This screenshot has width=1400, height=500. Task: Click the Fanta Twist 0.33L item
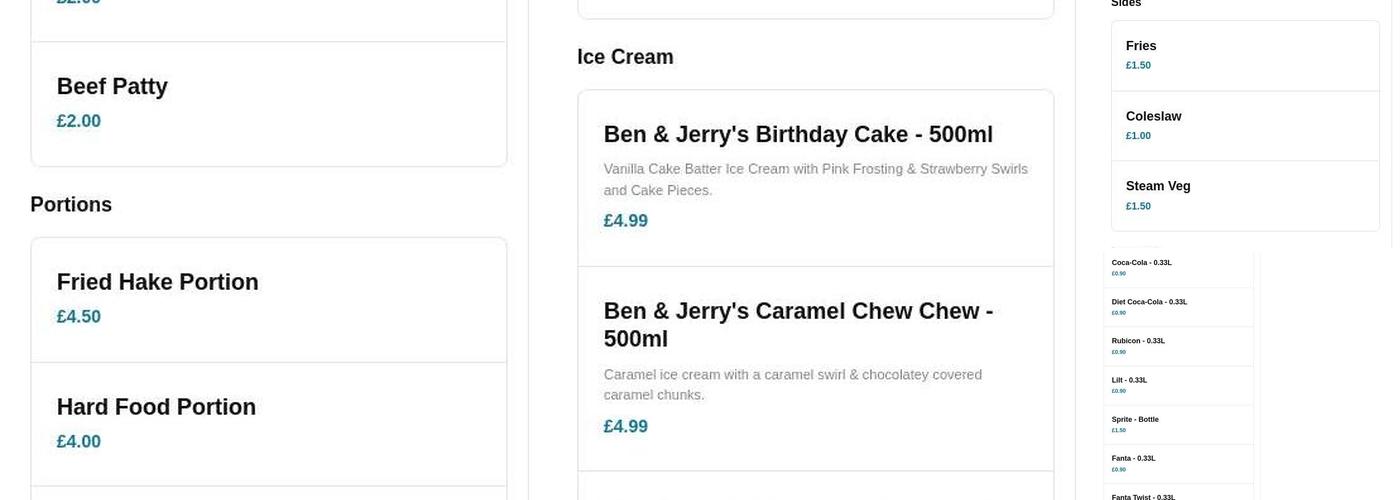point(1178,495)
